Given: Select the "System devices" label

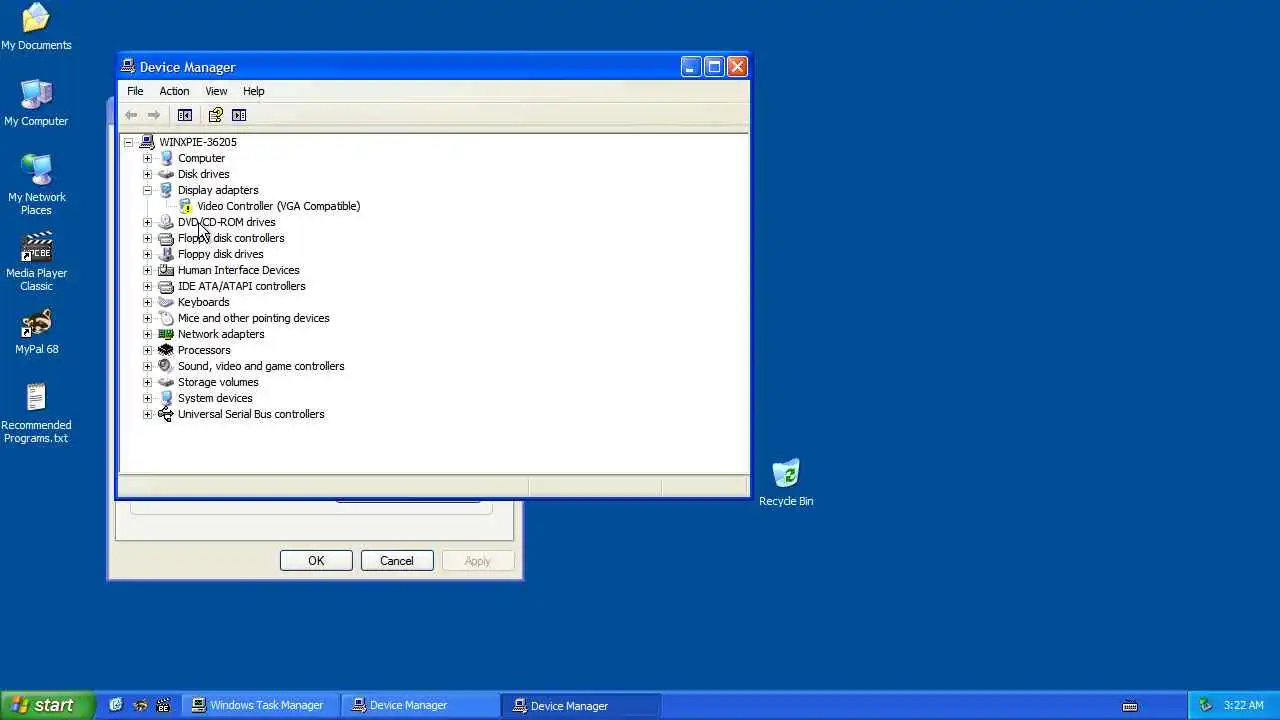Looking at the screenshot, I should pyautogui.click(x=215, y=398).
